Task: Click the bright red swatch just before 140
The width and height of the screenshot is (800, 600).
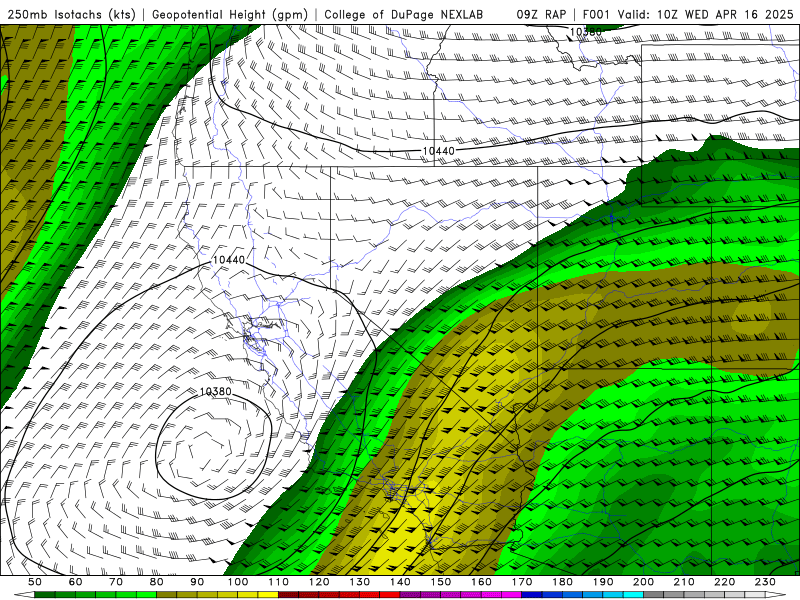Action: (390, 595)
